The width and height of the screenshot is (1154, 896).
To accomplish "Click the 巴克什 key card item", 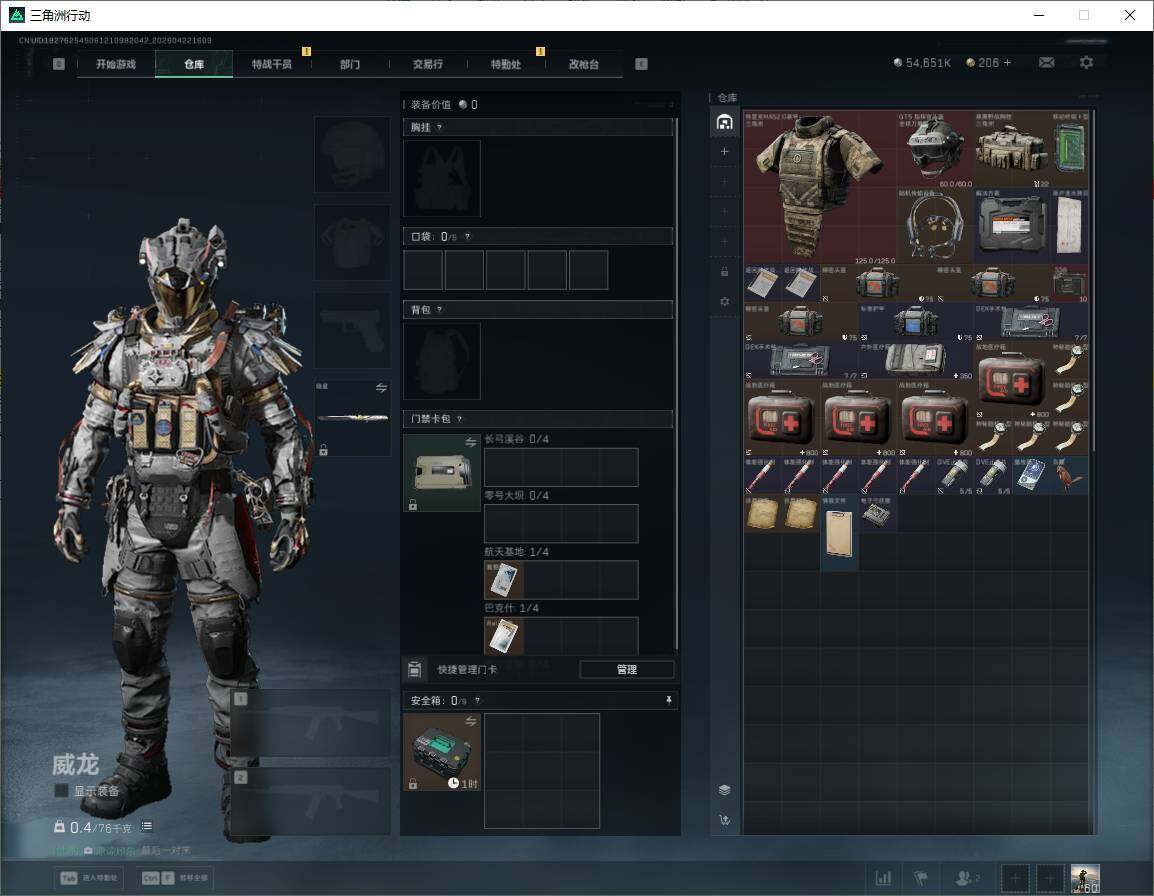I will (x=504, y=635).
